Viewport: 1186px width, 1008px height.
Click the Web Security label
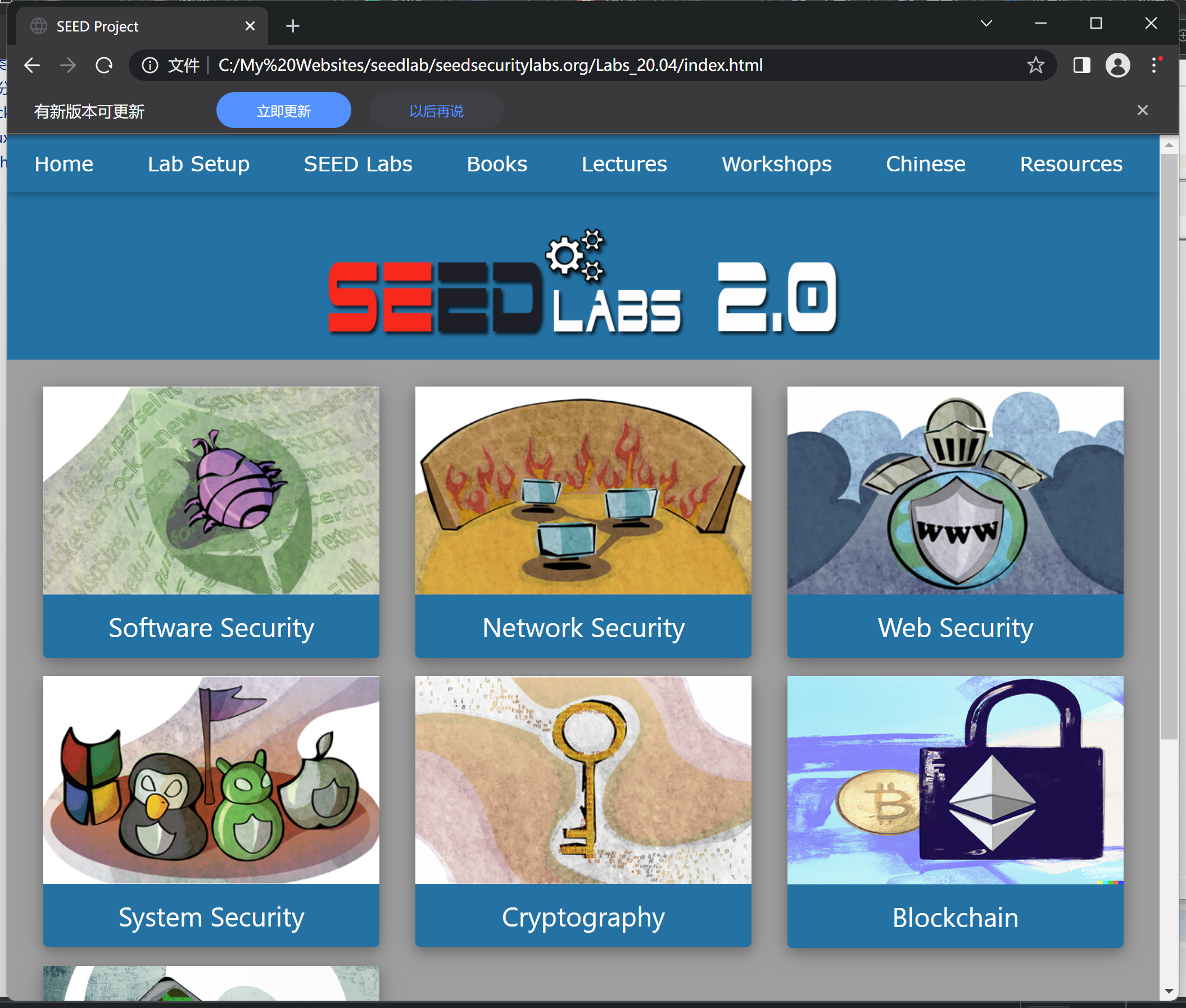(955, 628)
